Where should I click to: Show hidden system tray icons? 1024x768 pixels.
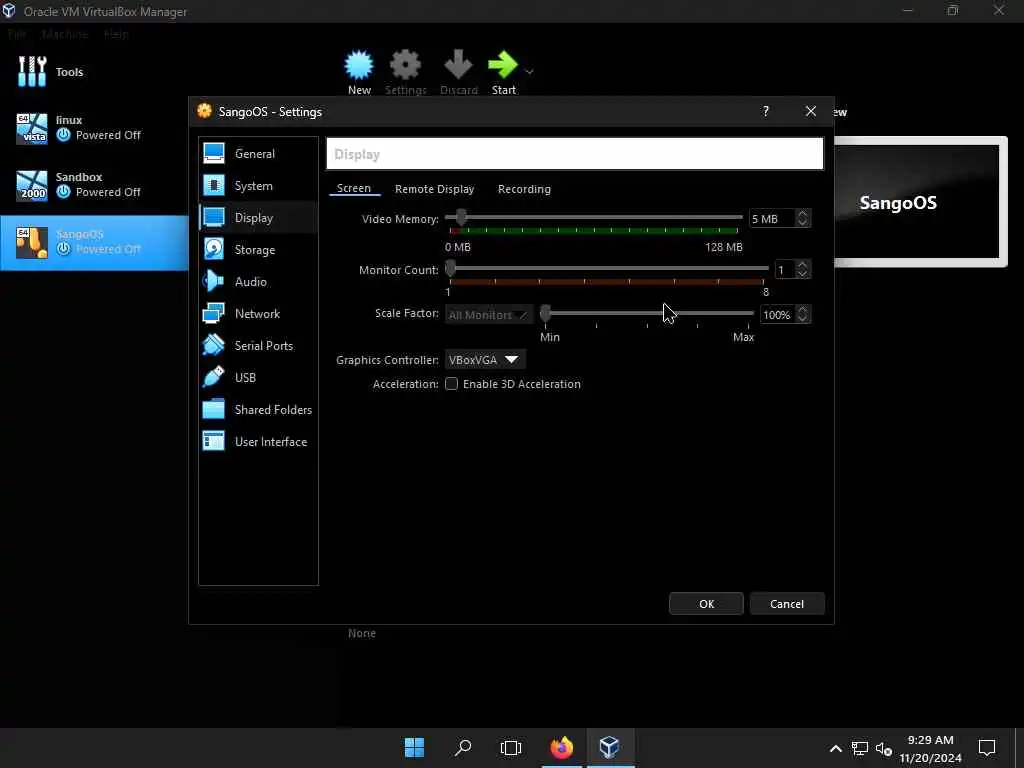tap(835, 748)
